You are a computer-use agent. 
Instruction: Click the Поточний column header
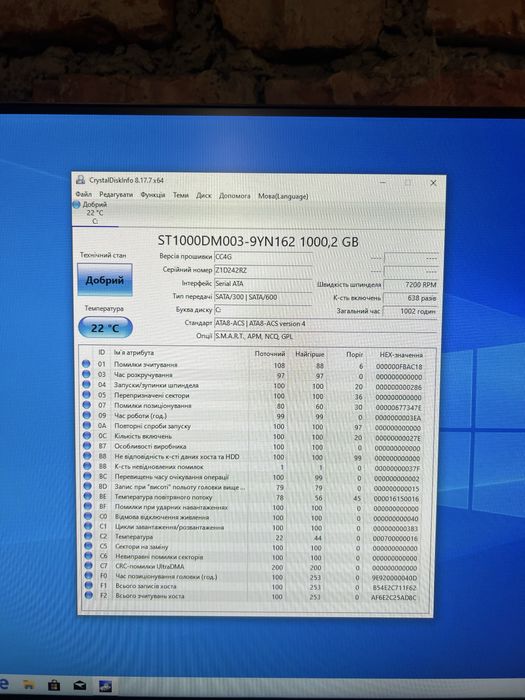pyautogui.click(x=269, y=354)
